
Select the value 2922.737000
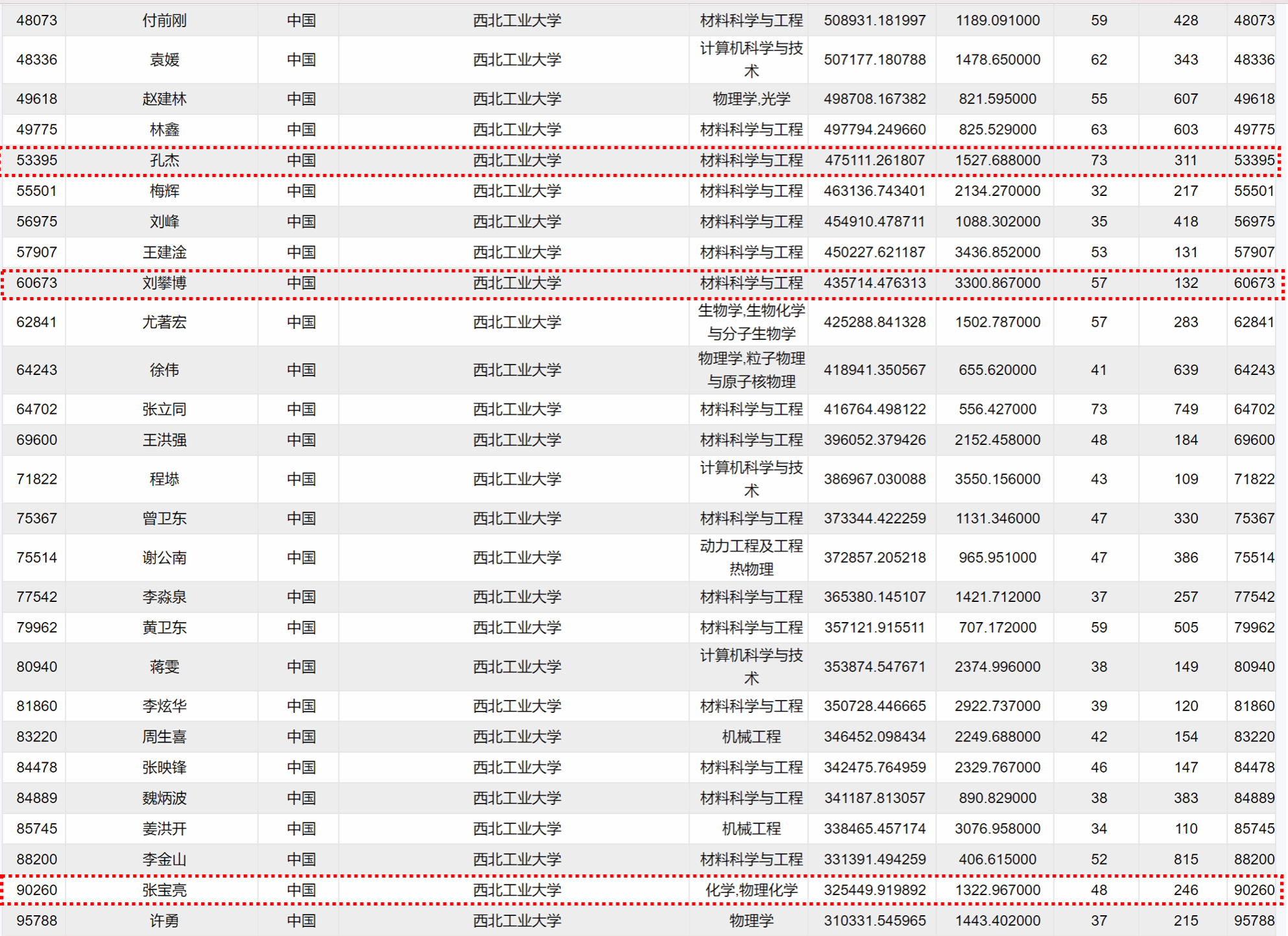pos(997,706)
